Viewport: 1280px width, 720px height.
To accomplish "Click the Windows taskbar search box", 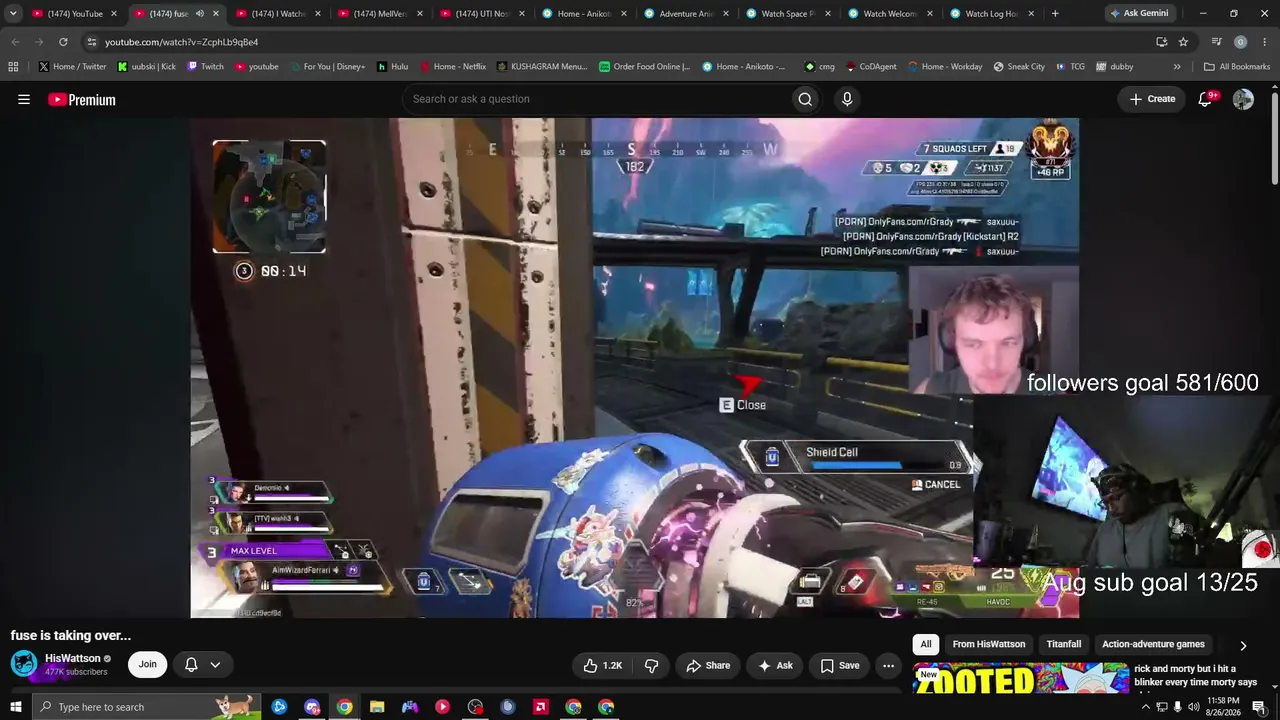I will [x=146, y=707].
